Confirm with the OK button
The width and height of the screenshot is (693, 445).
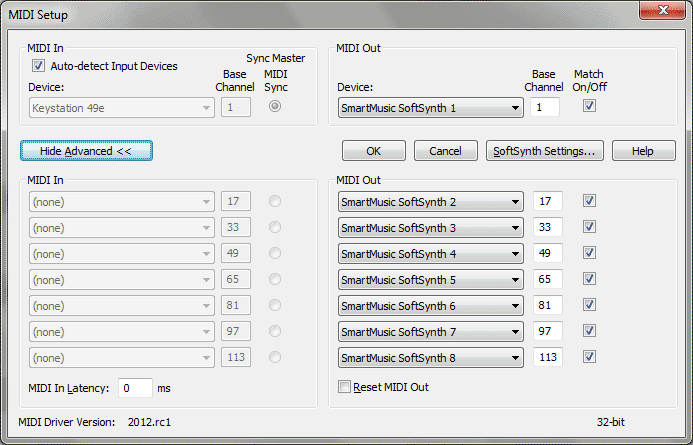(x=373, y=151)
